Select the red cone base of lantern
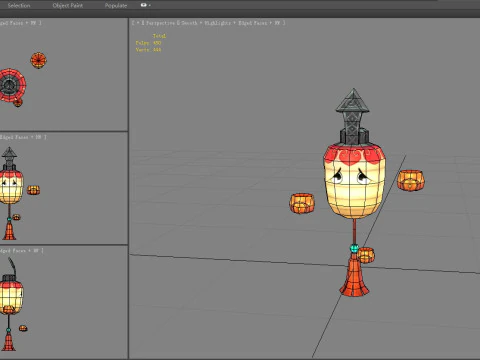 tap(354, 275)
